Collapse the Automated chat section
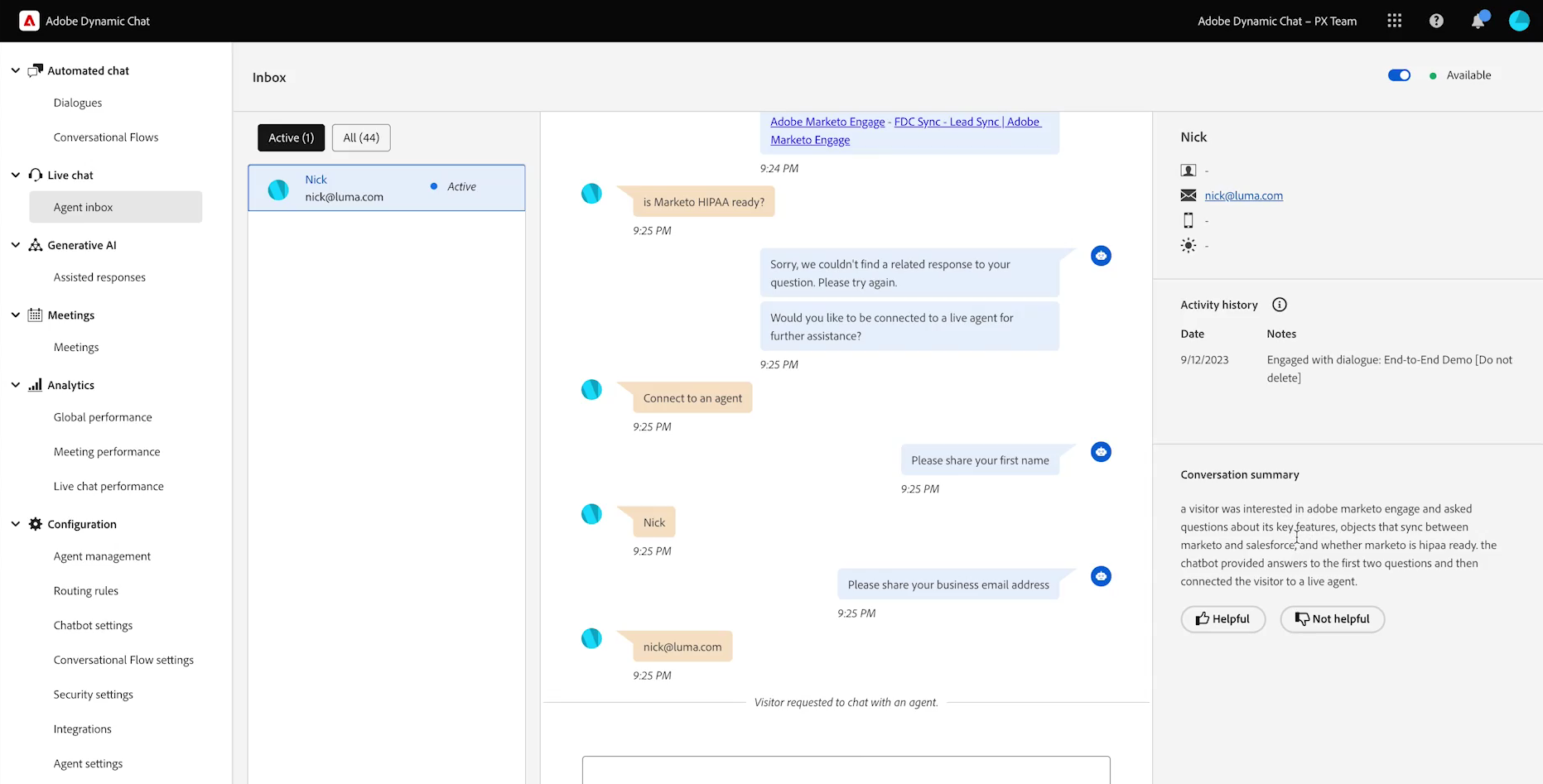The width and height of the screenshot is (1543, 784). click(x=16, y=70)
